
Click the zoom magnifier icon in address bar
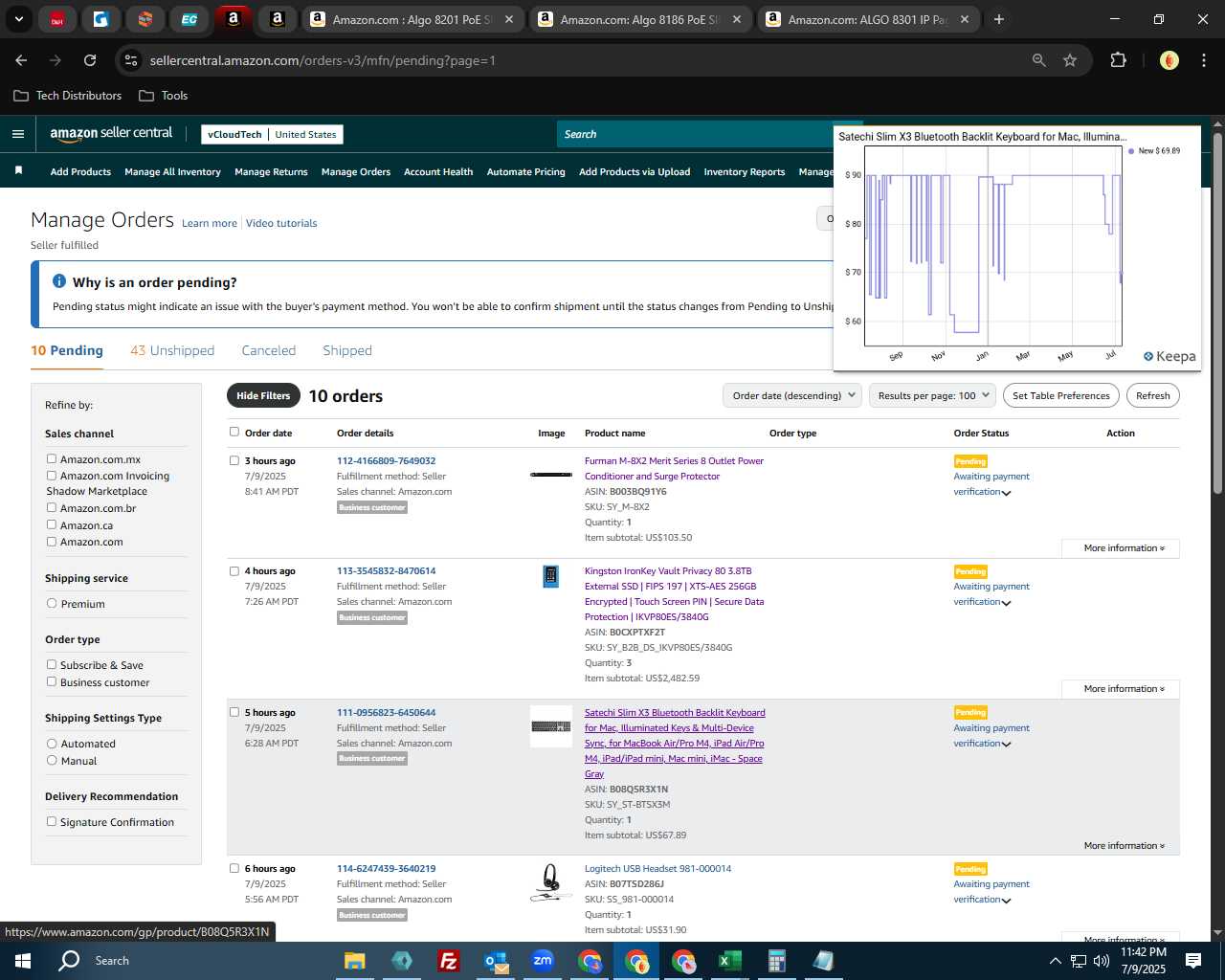point(1039,60)
